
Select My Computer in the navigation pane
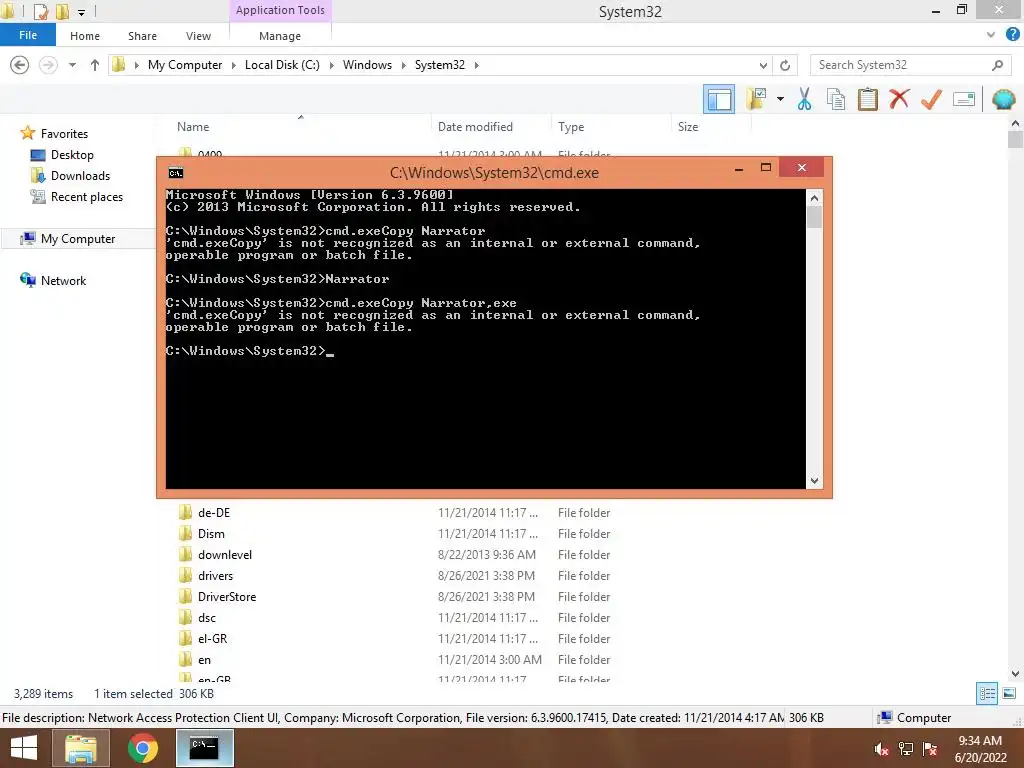(x=78, y=239)
